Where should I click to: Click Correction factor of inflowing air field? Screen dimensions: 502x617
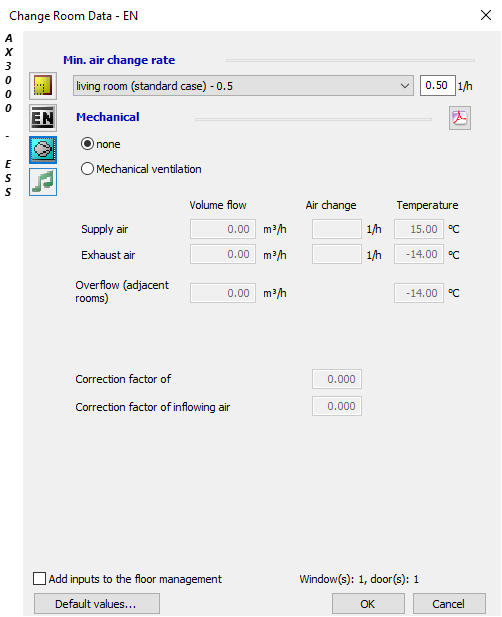tap(337, 406)
